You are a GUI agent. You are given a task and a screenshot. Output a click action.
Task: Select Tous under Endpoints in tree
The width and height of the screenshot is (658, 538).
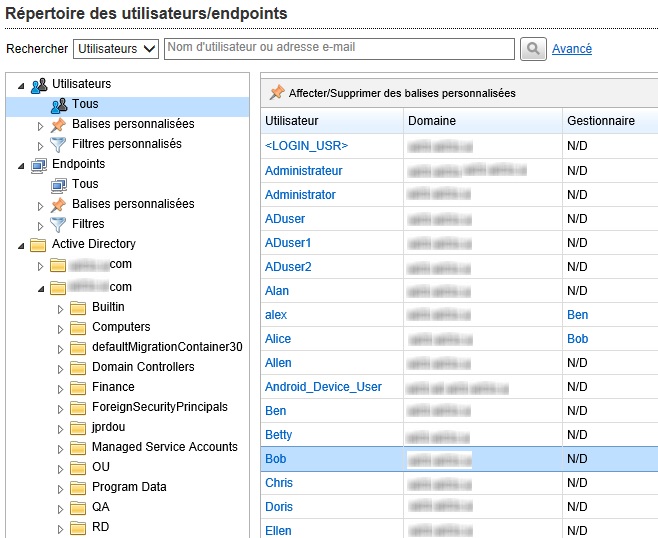(85, 184)
